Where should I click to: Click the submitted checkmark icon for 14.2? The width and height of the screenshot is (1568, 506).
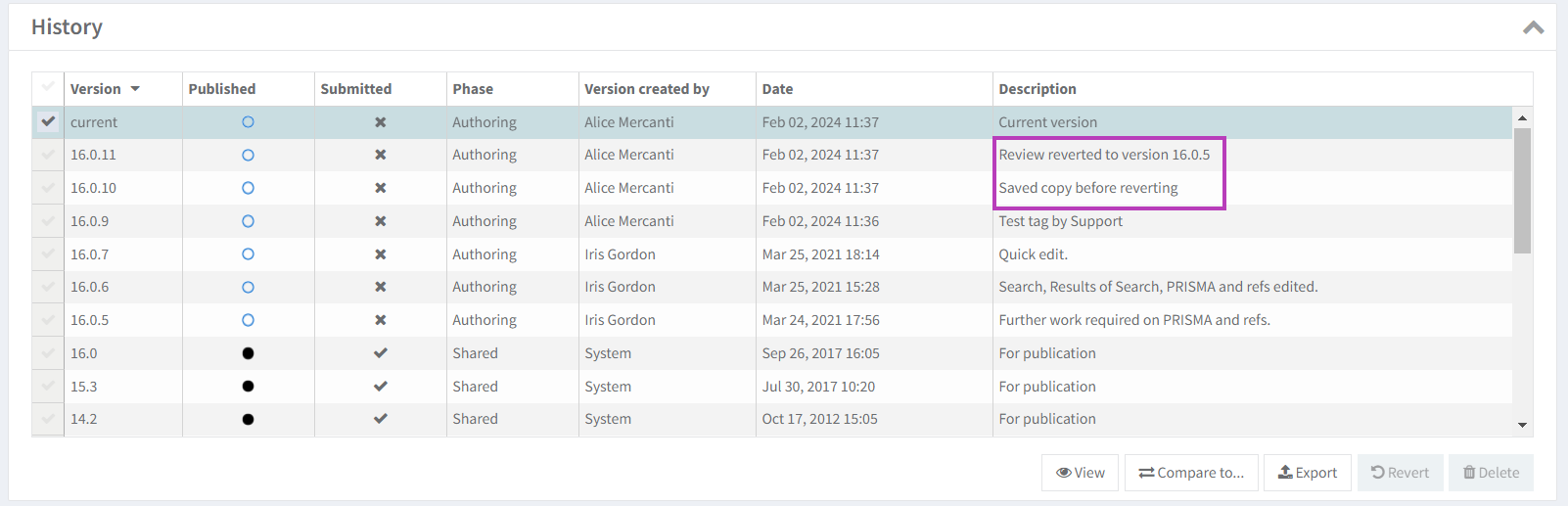point(380,419)
